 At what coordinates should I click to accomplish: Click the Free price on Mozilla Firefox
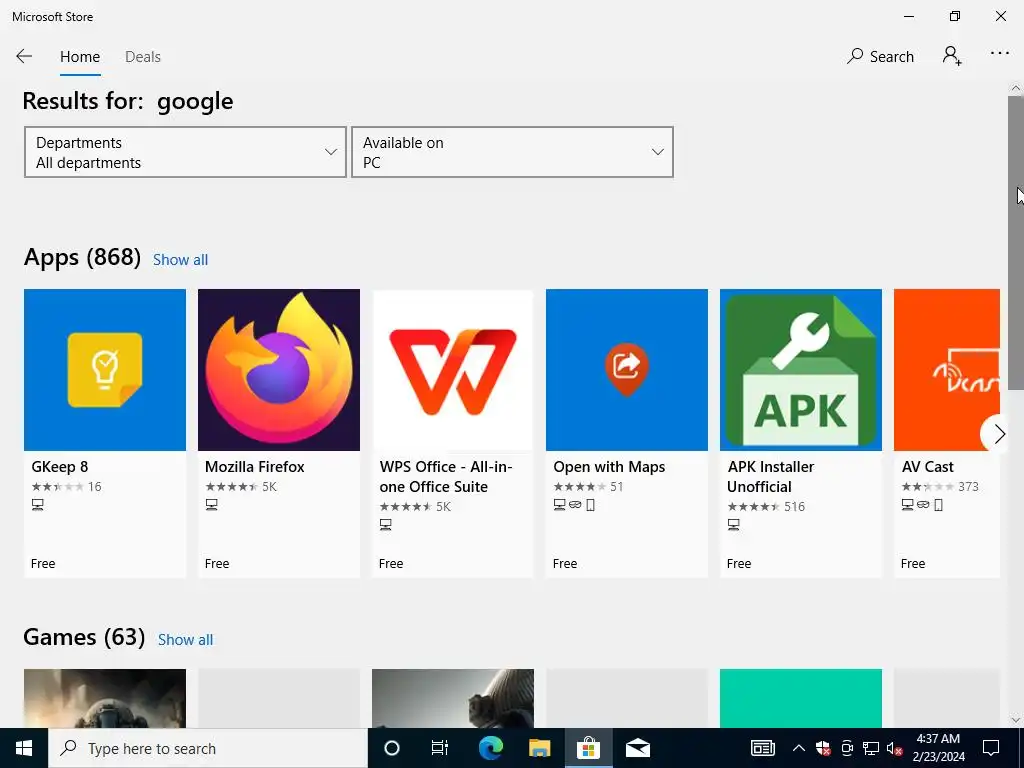(x=217, y=564)
